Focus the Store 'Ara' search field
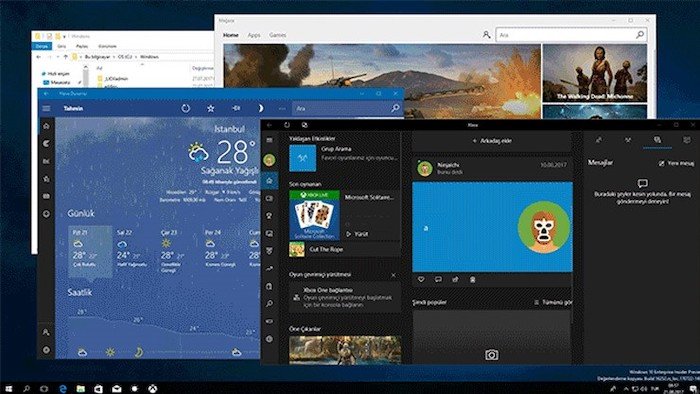700x394 pixels. click(571, 35)
